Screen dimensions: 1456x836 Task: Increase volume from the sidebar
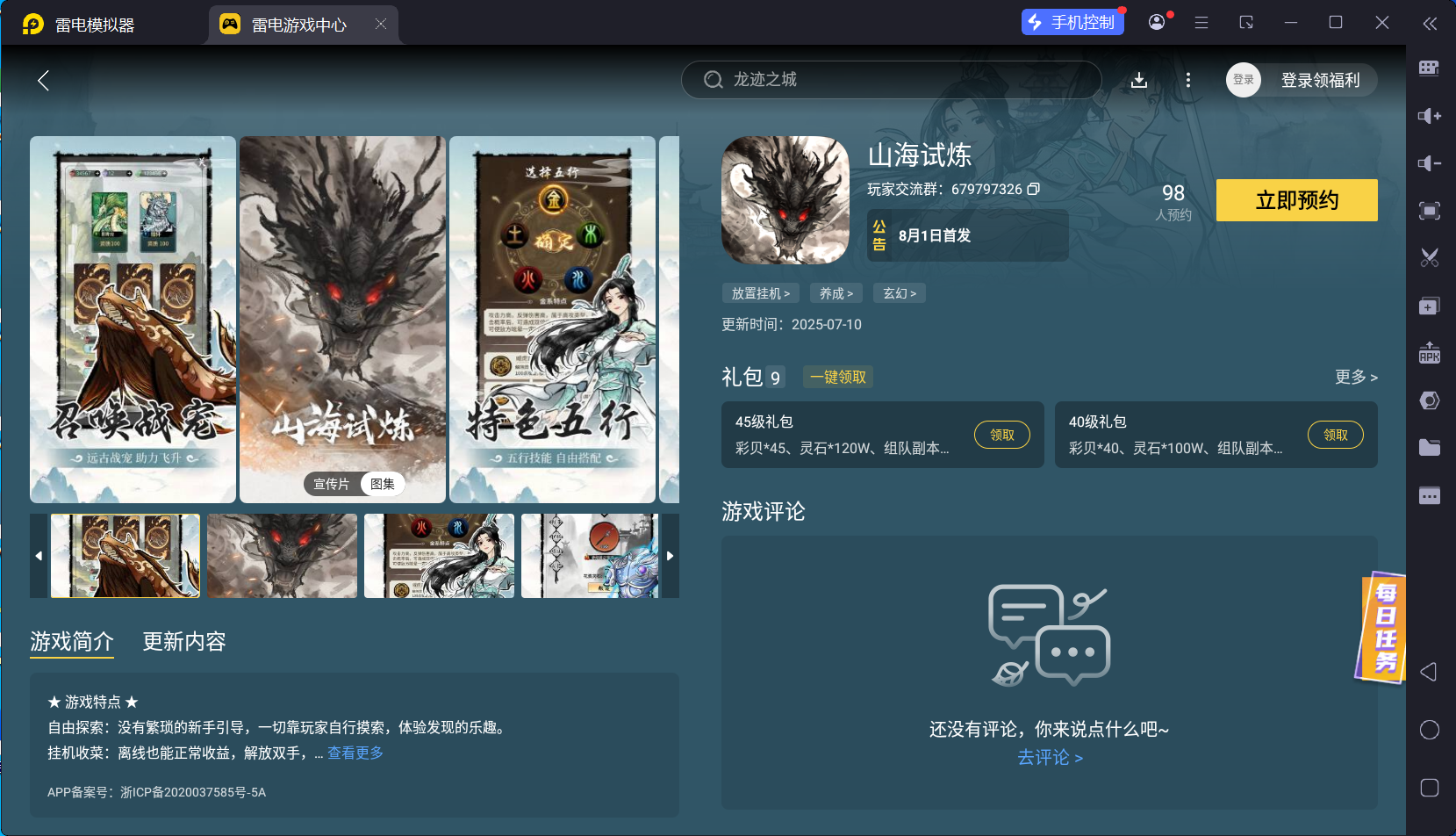[x=1430, y=116]
